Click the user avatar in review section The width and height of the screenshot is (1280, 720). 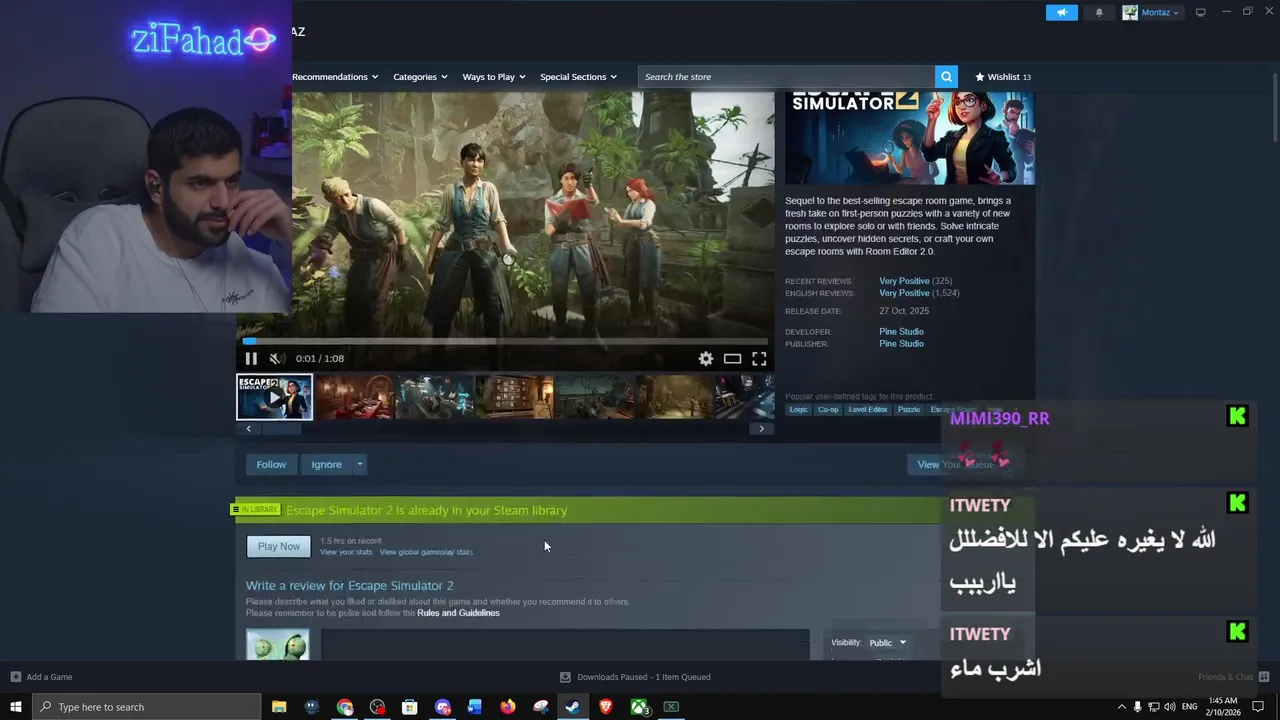pyautogui.click(x=278, y=645)
